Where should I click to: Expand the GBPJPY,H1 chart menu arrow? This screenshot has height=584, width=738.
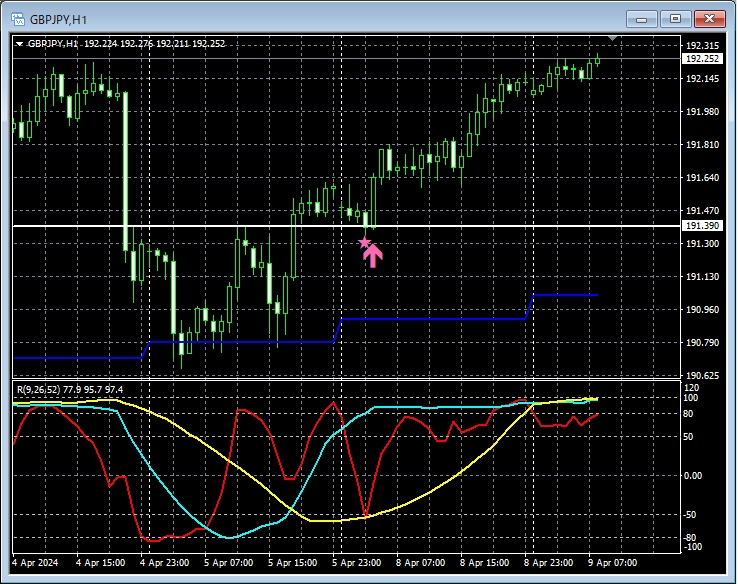tap(19, 44)
